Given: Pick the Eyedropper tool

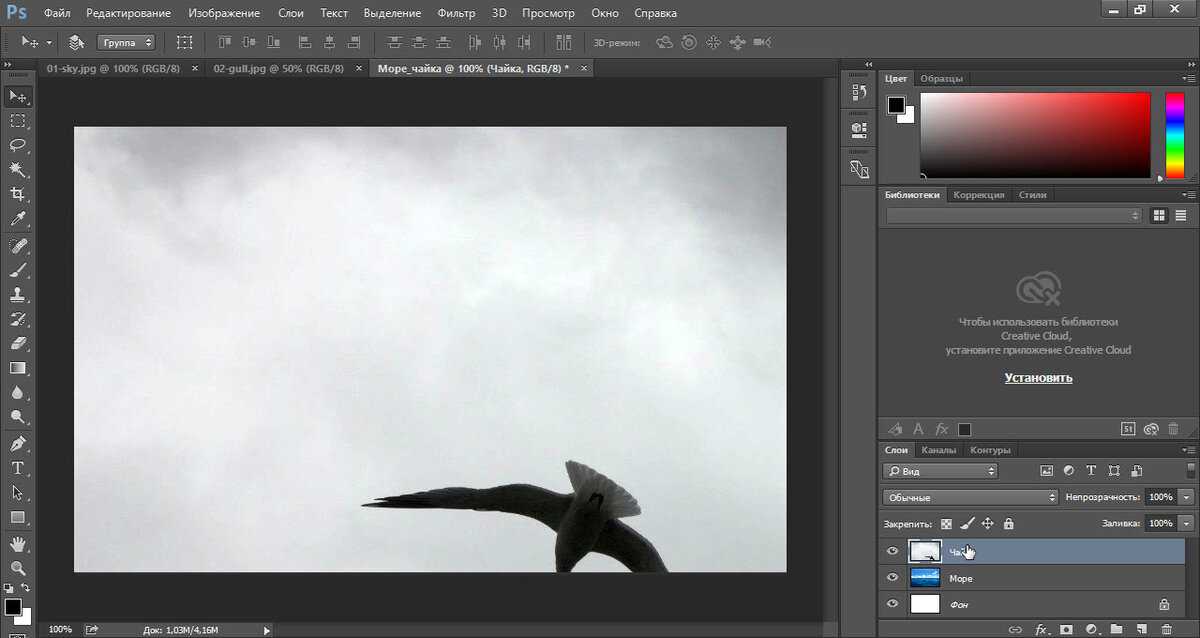Looking at the screenshot, I should click(18, 219).
